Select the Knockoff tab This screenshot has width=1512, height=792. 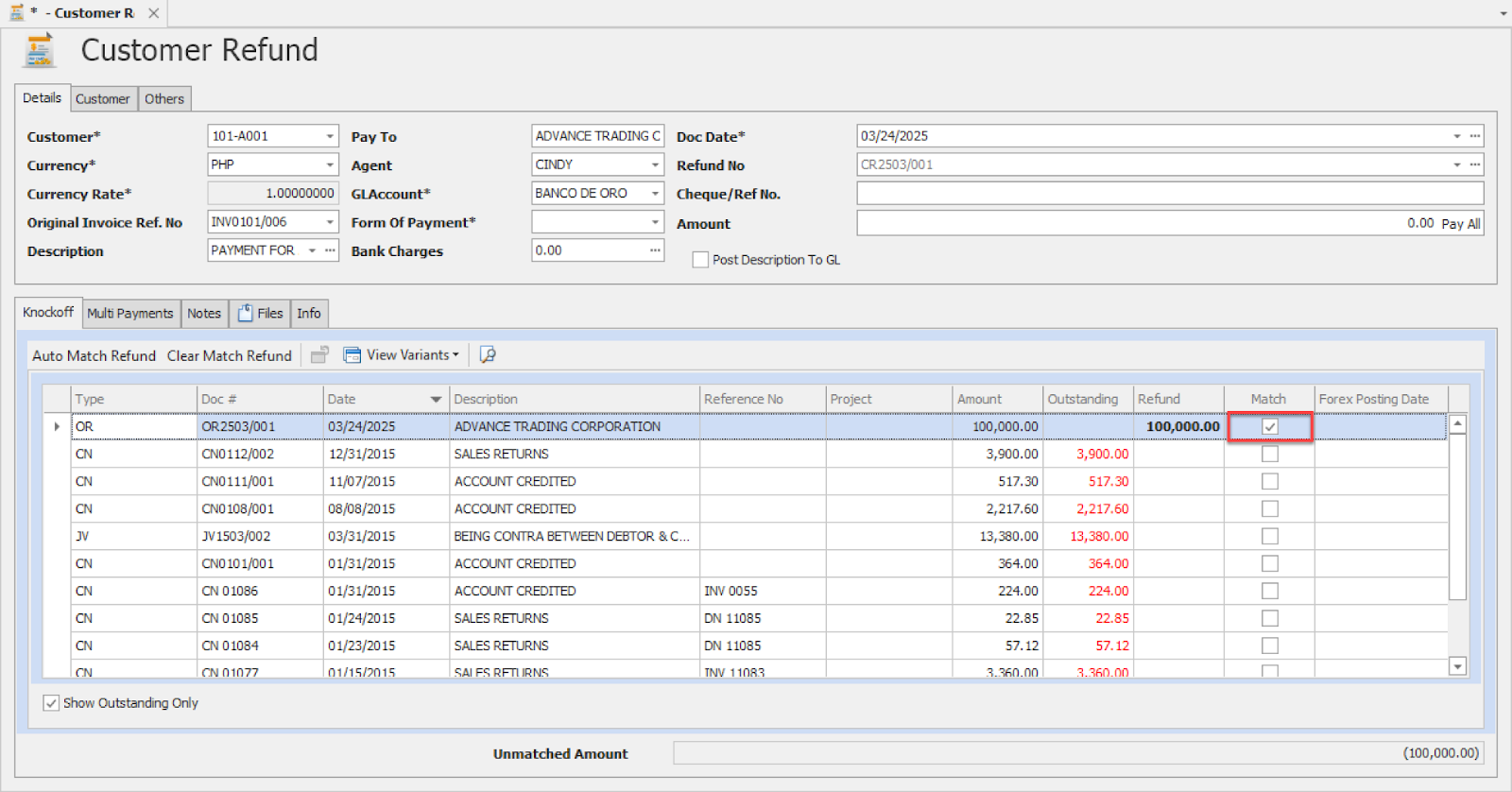[48, 313]
